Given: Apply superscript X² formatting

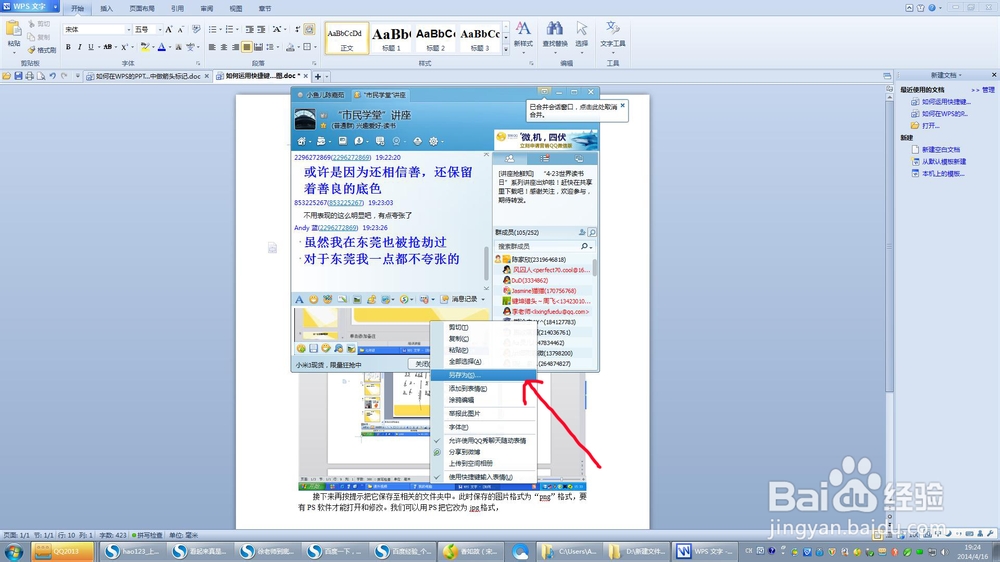Looking at the screenshot, I should click(x=125, y=47).
